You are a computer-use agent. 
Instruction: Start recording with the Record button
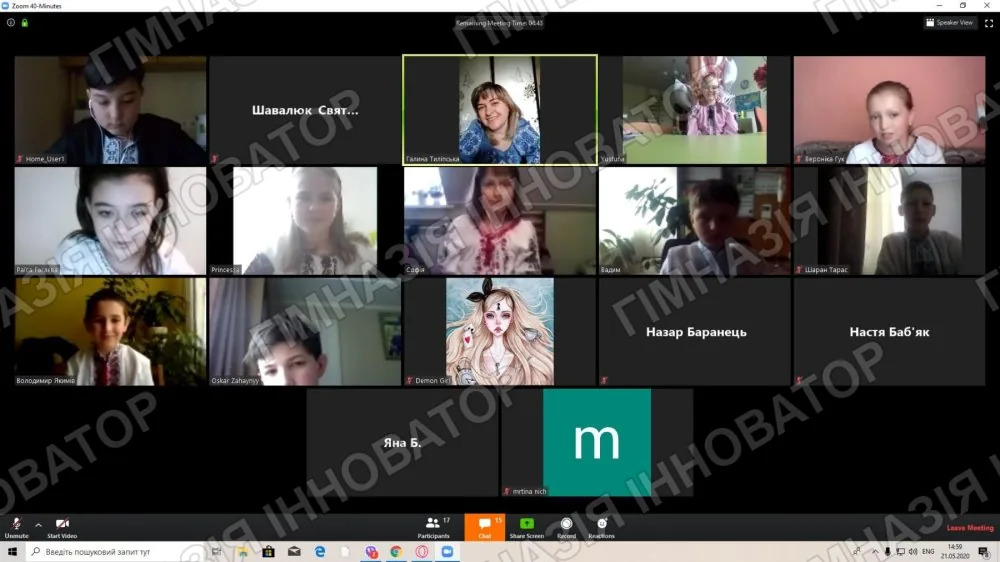point(566,528)
